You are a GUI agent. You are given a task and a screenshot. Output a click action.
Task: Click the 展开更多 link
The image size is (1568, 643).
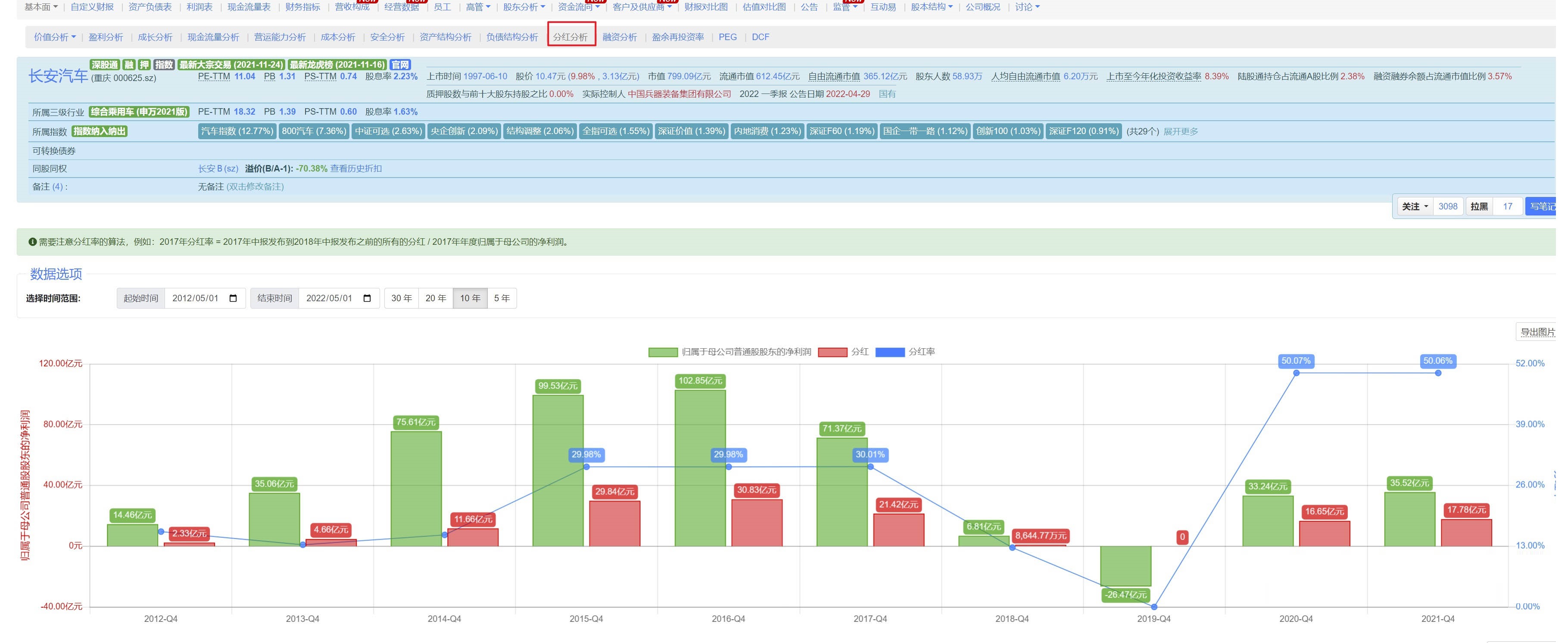pyautogui.click(x=1180, y=131)
